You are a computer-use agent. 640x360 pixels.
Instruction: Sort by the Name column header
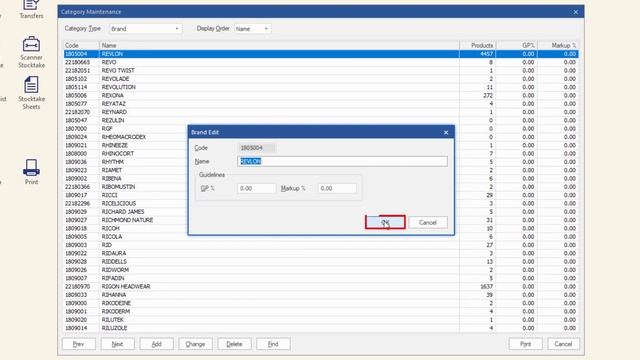click(x=279, y=45)
